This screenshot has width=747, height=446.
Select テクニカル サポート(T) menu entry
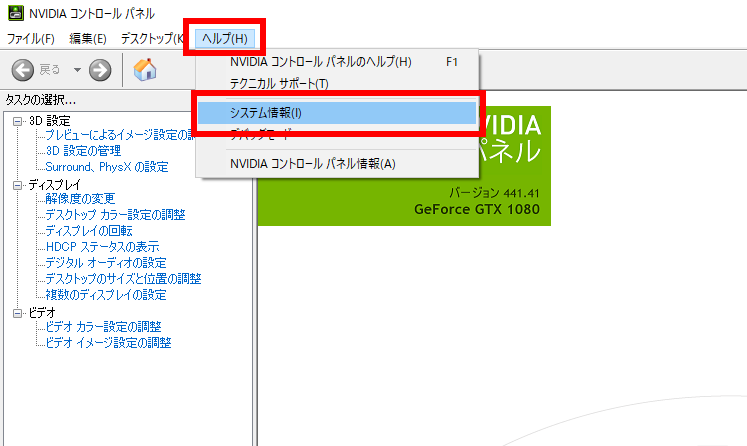click(337, 84)
